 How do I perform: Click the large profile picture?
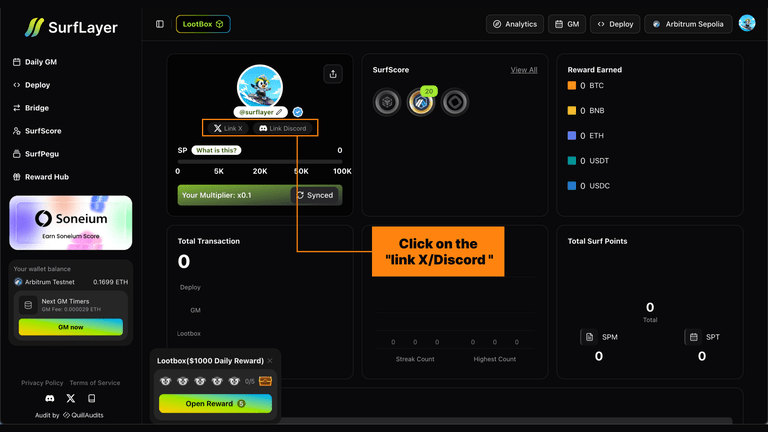pyautogui.click(x=260, y=87)
